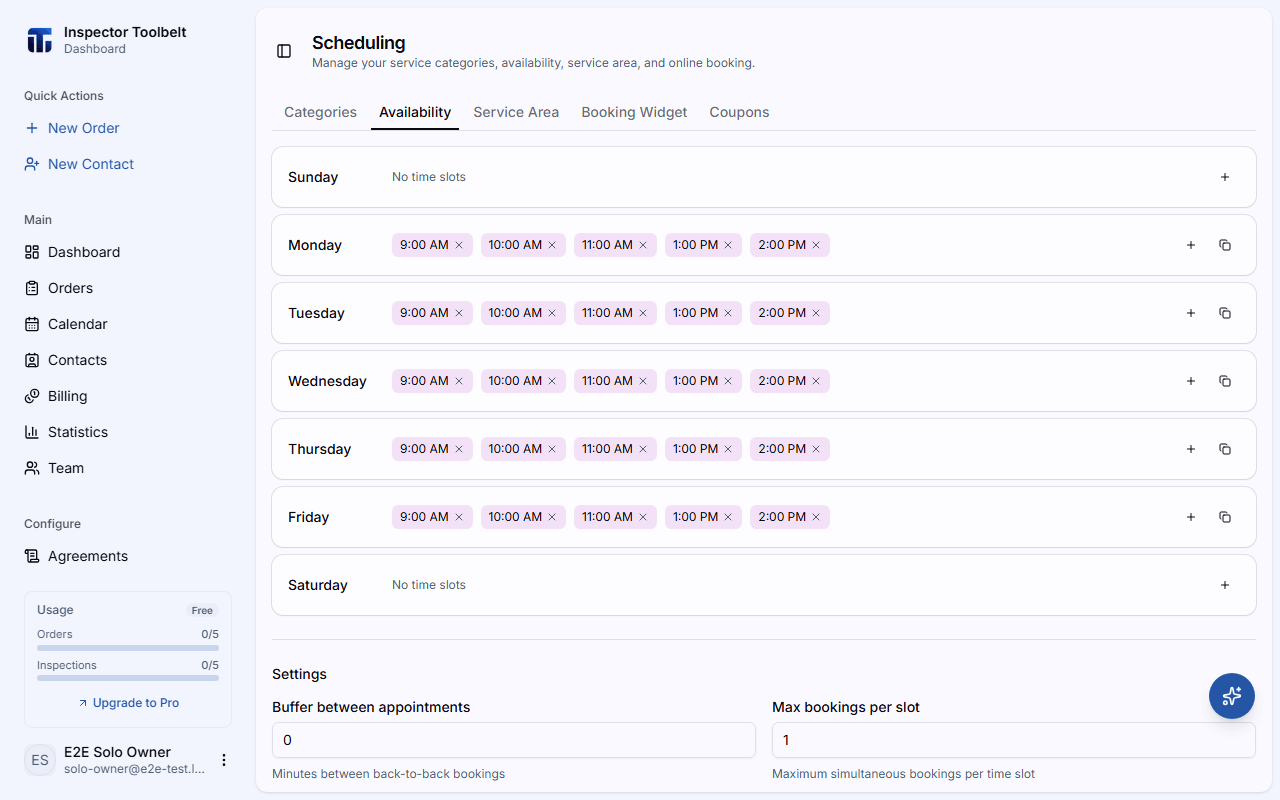Open the Coupons tab
1280x800 pixels.
click(x=739, y=112)
